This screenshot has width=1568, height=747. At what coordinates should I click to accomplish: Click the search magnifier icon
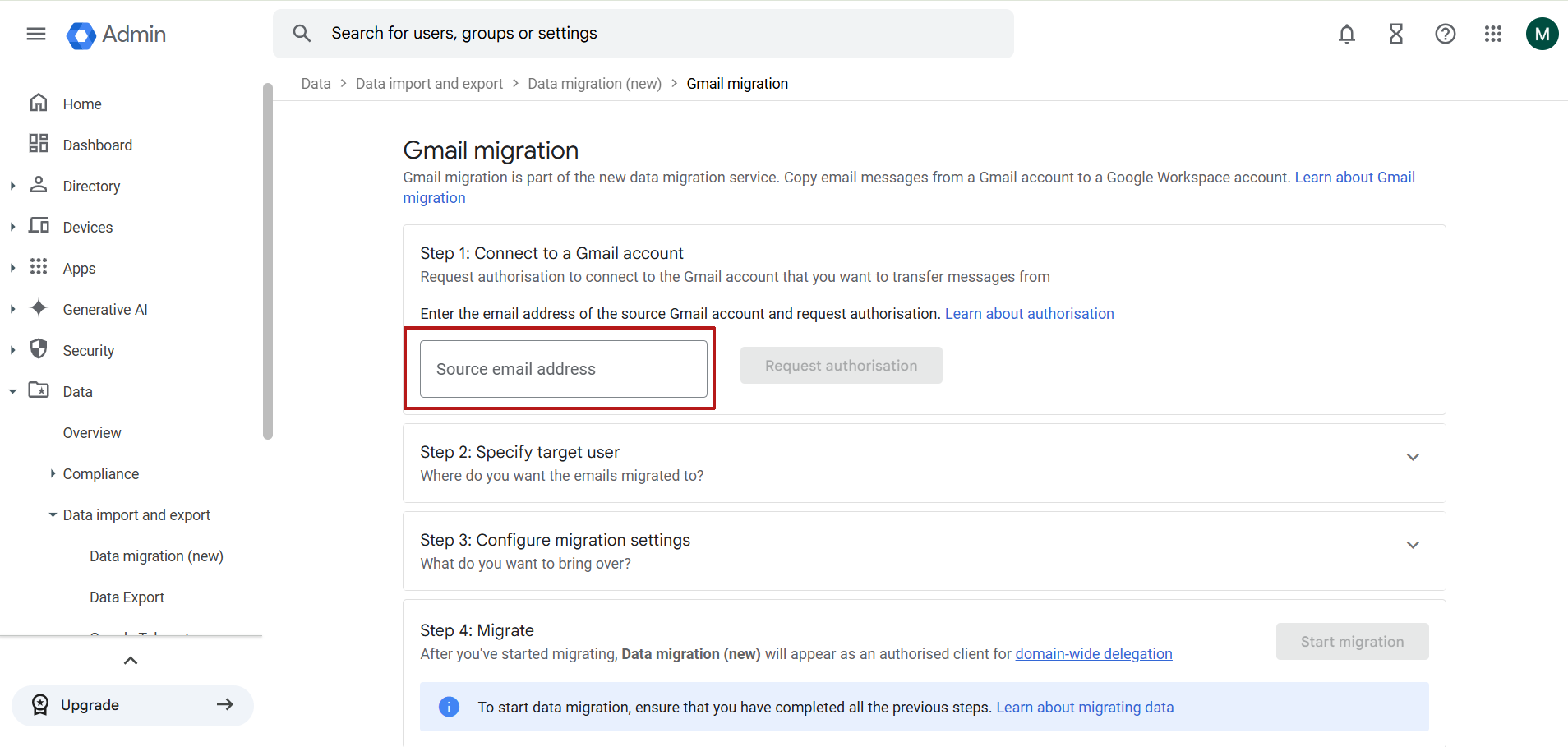click(302, 33)
